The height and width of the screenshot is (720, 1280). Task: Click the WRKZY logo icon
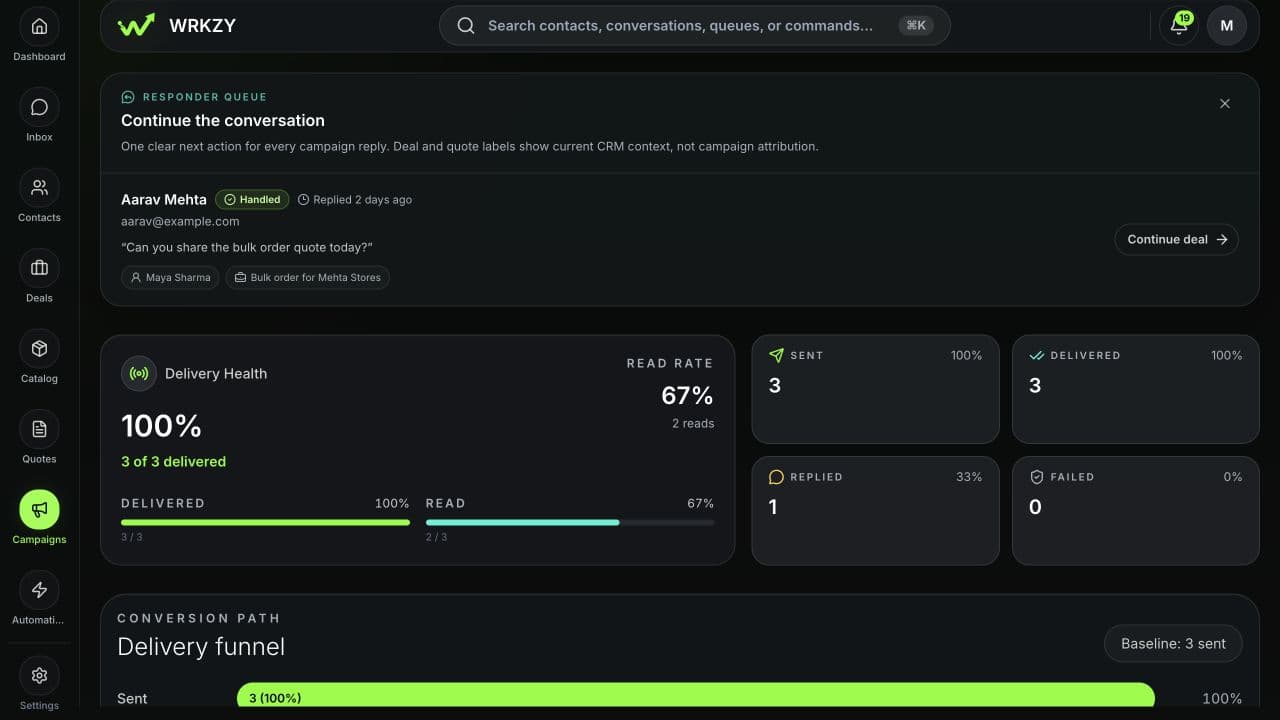(x=136, y=26)
